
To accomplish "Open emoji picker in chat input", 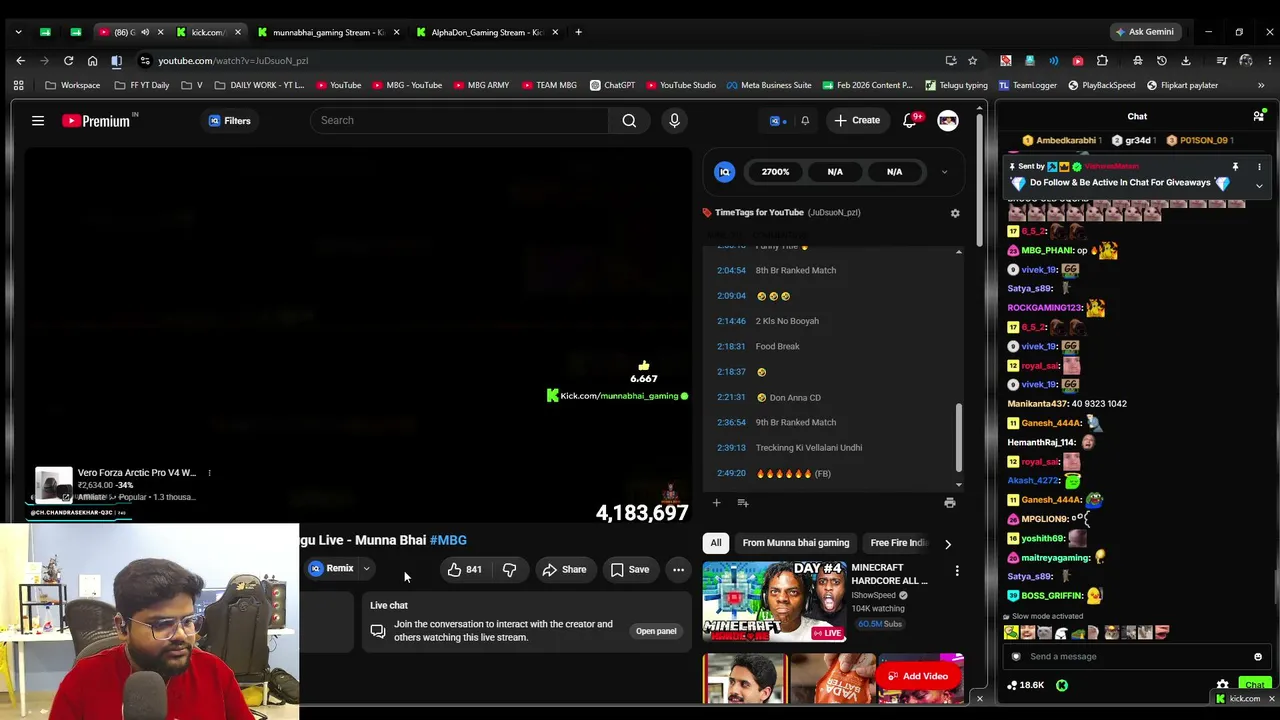I will pyautogui.click(x=1258, y=657).
